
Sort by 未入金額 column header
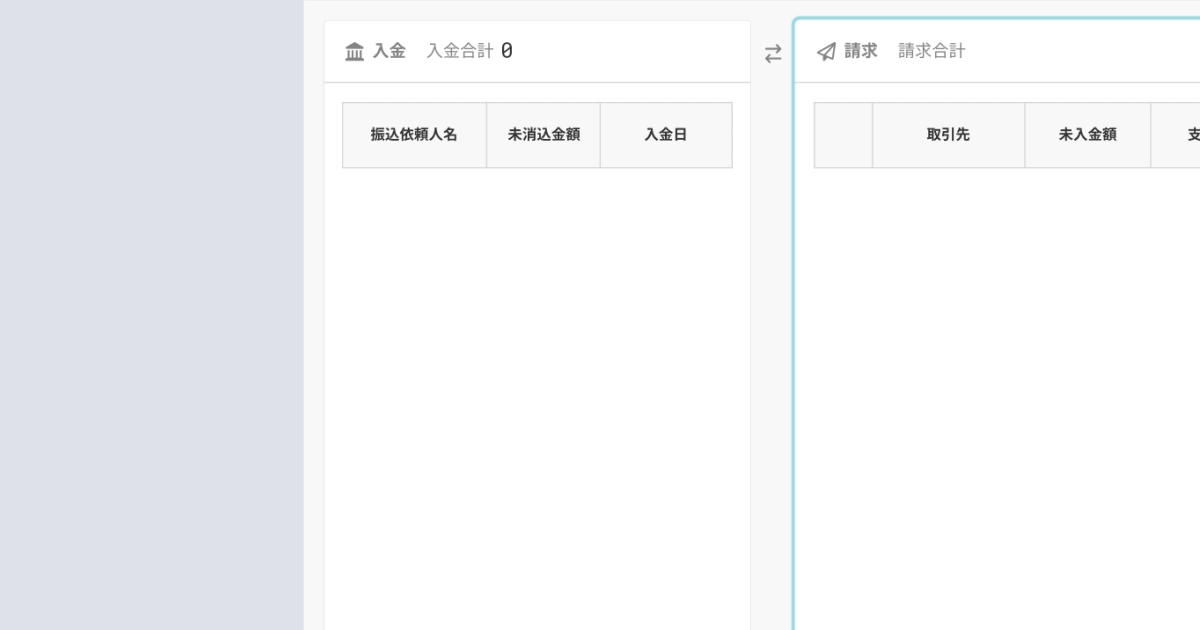pos(1087,135)
